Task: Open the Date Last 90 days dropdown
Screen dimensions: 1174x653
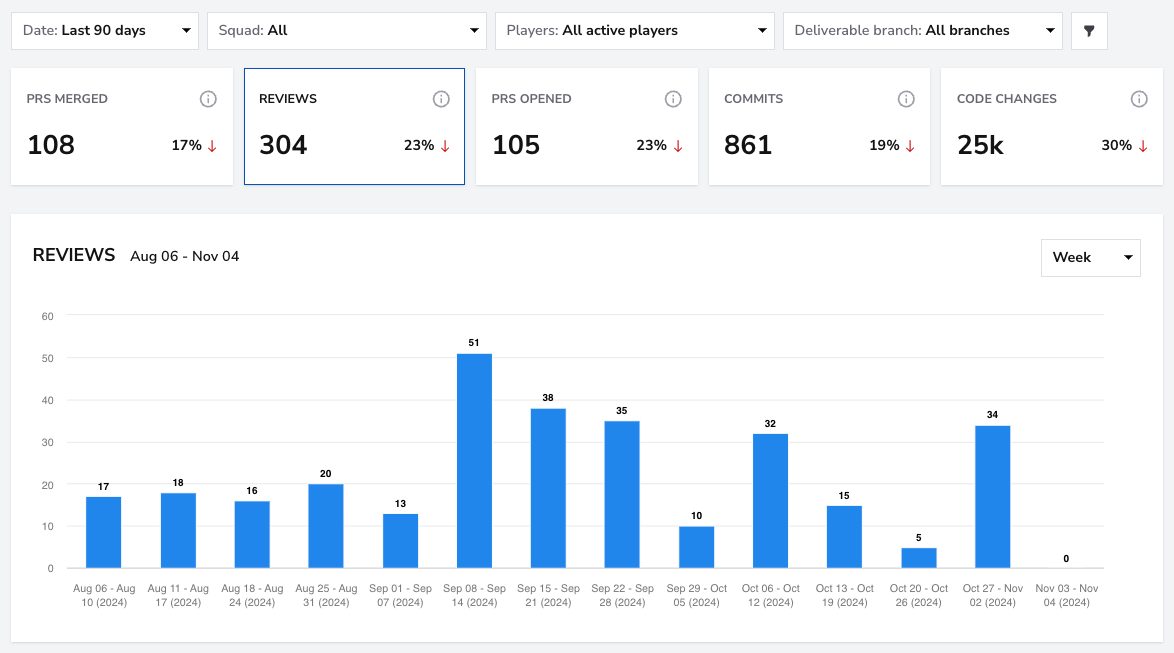Action: 105,31
